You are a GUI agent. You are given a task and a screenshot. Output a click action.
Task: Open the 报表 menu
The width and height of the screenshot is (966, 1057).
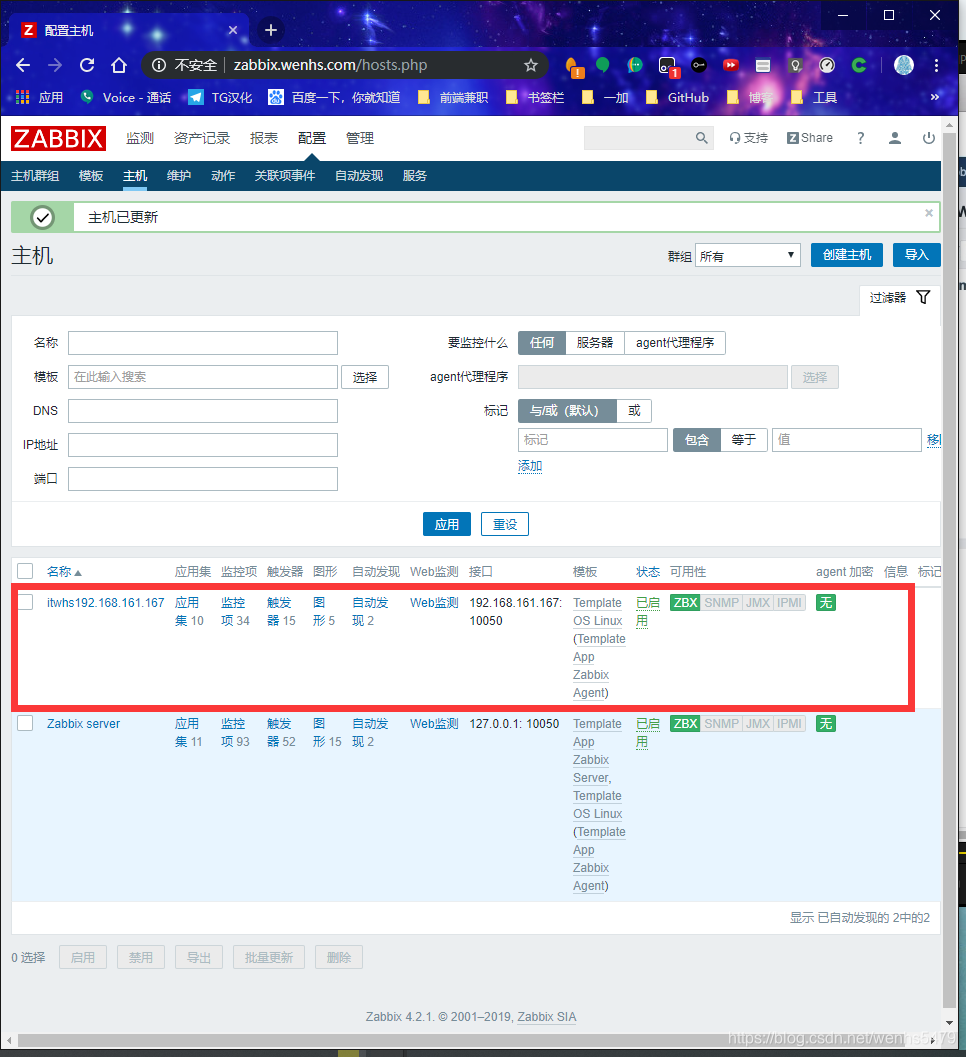(264, 138)
